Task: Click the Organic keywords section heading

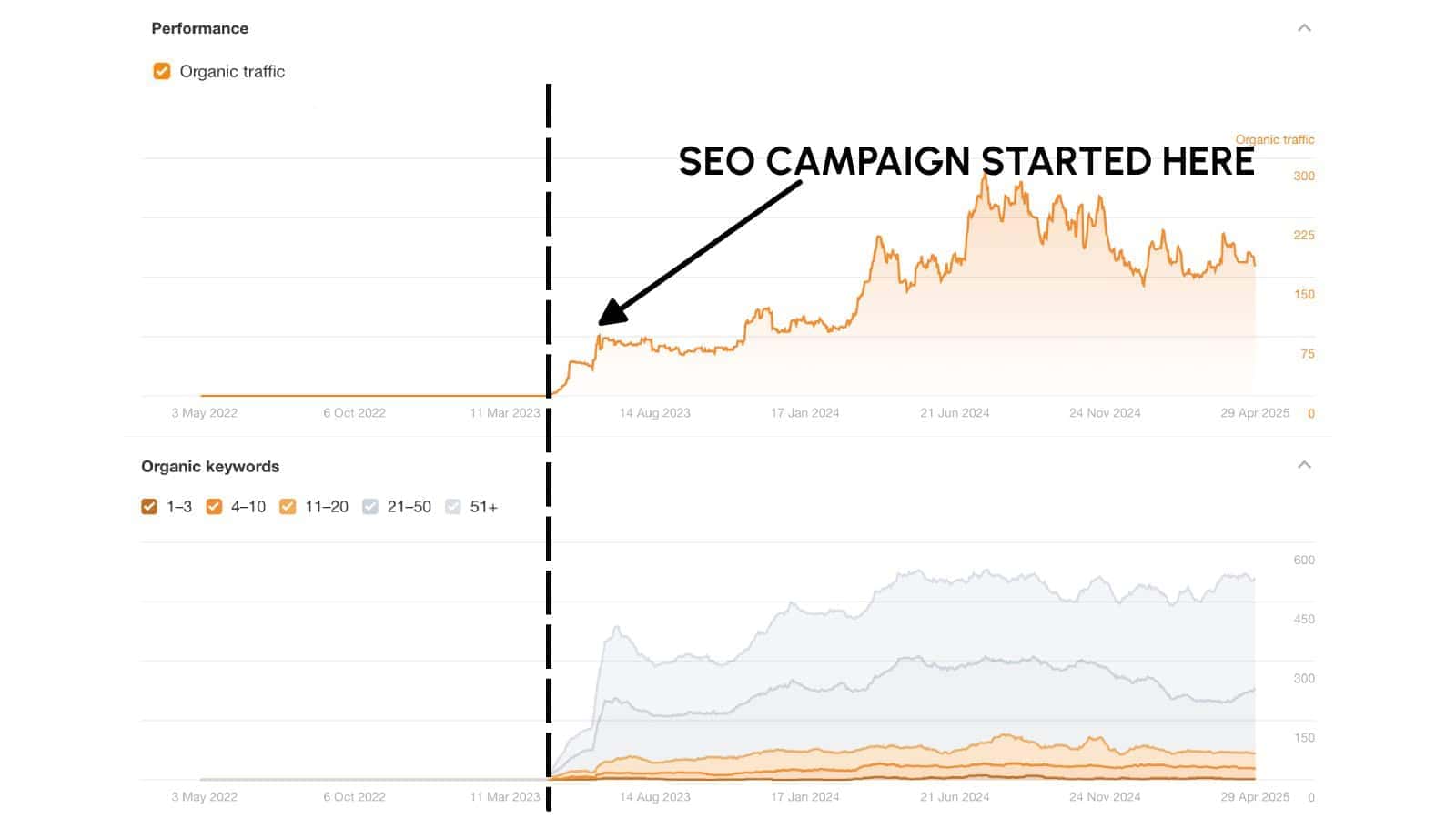Action: point(210,466)
